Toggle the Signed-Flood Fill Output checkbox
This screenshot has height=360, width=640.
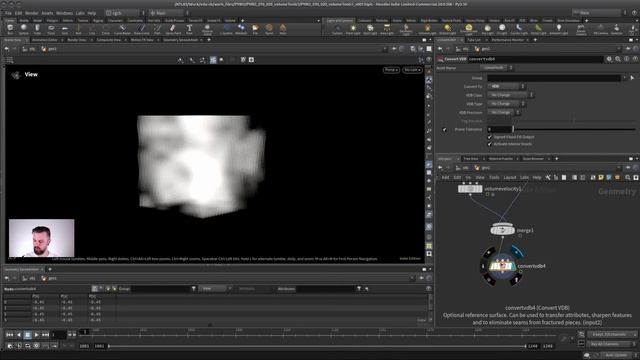pyautogui.click(x=489, y=137)
